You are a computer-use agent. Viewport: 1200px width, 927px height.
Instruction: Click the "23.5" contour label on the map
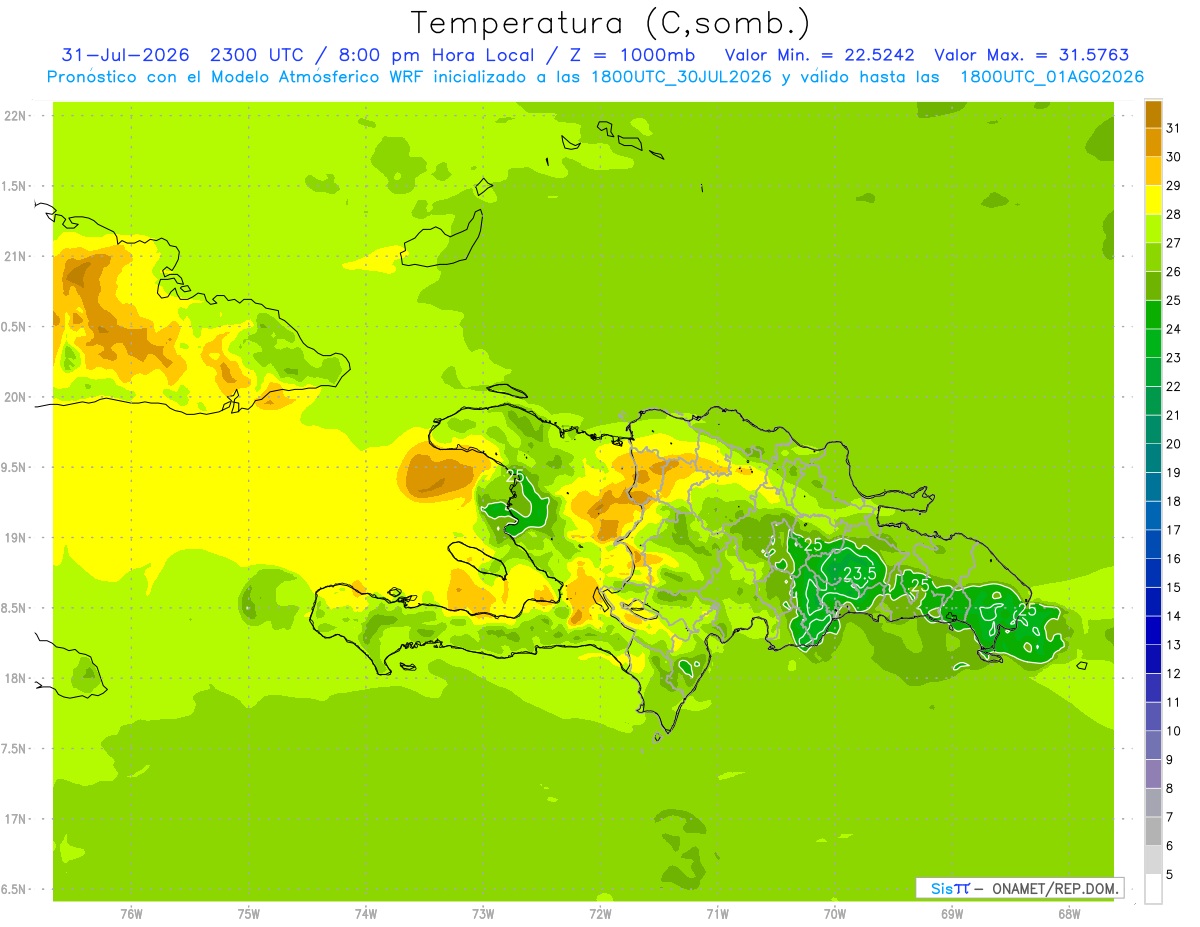tap(859, 574)
